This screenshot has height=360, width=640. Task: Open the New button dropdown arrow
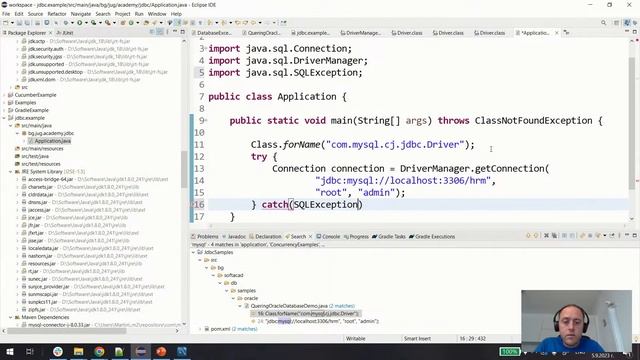click(x=12, y=23)
